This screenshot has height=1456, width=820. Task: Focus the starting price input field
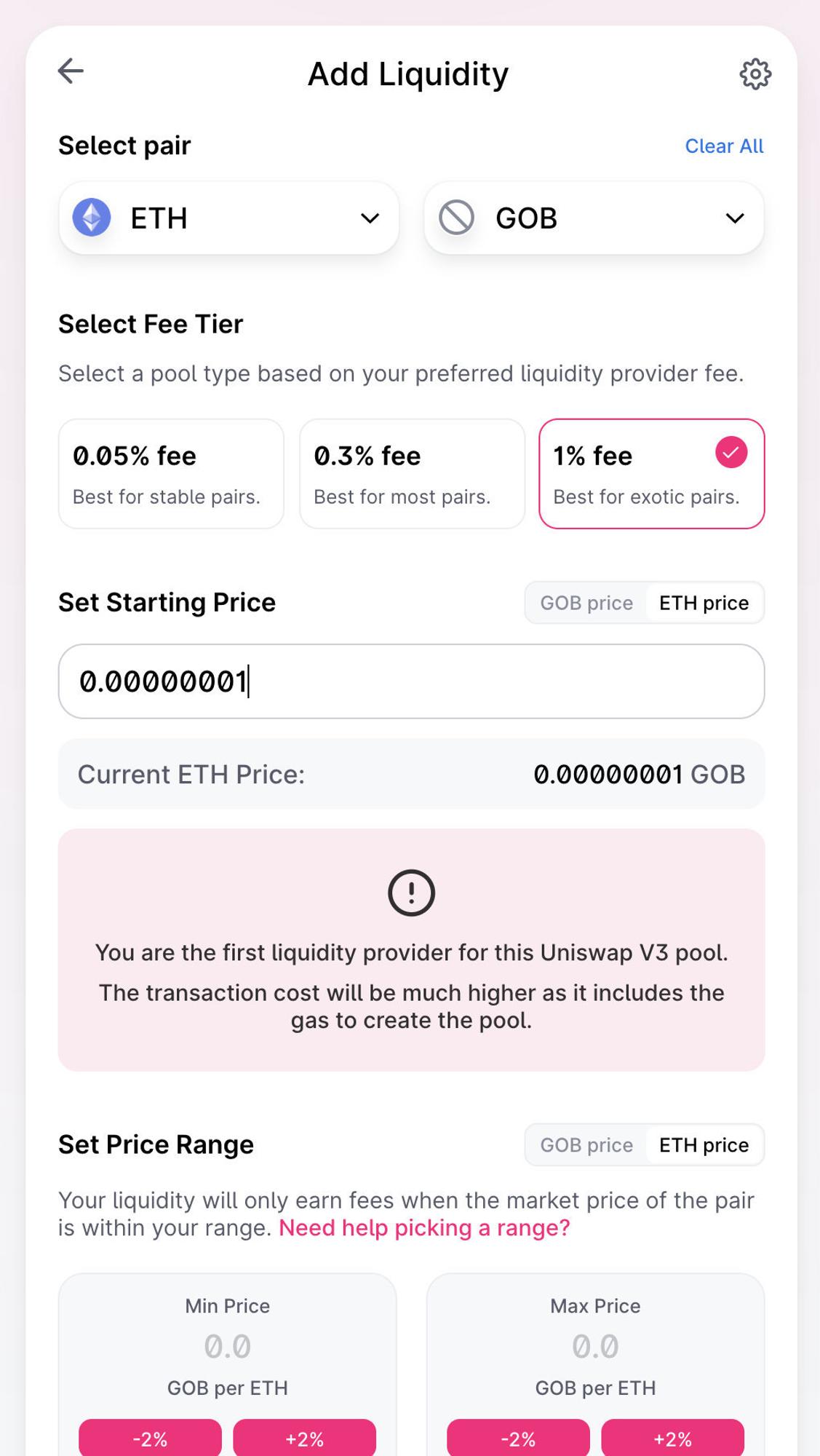[411, 681]
